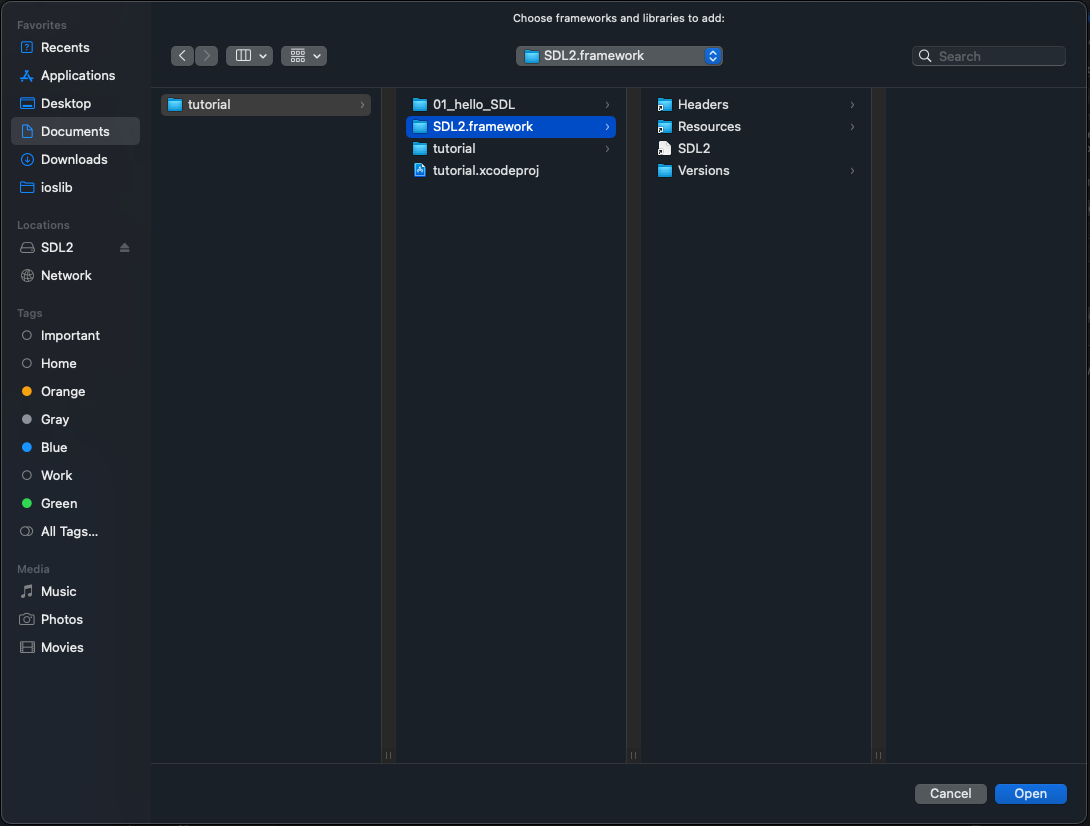
Task: Expand the Resources folder chevron
Action: pos(852,127)
